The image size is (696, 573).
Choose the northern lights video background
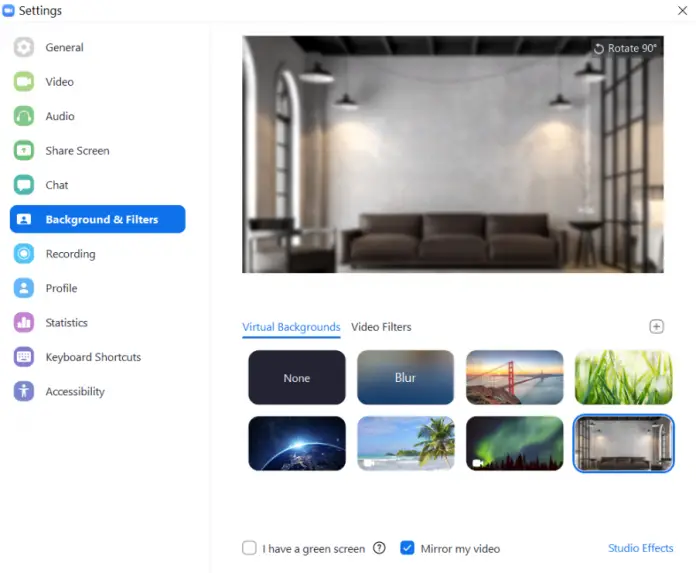514,443
